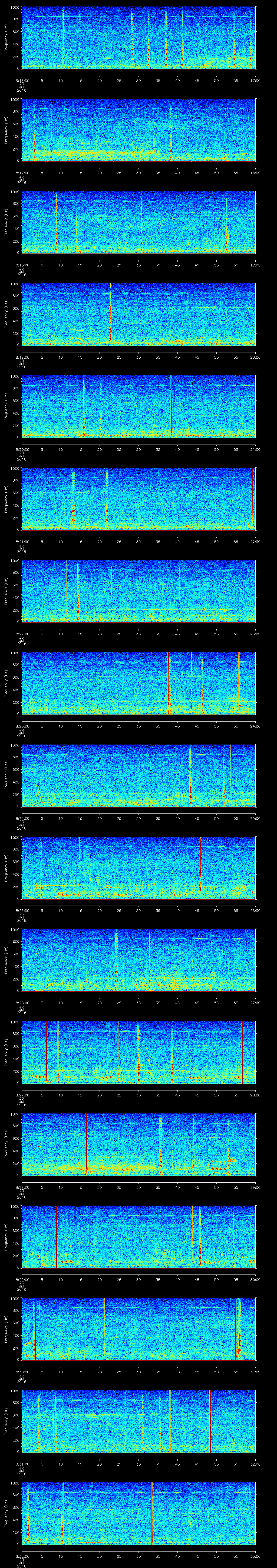Click the "8:24:00" start time label
The width and height of the screenshot is (277, 1568).
(x=22, y=818)
